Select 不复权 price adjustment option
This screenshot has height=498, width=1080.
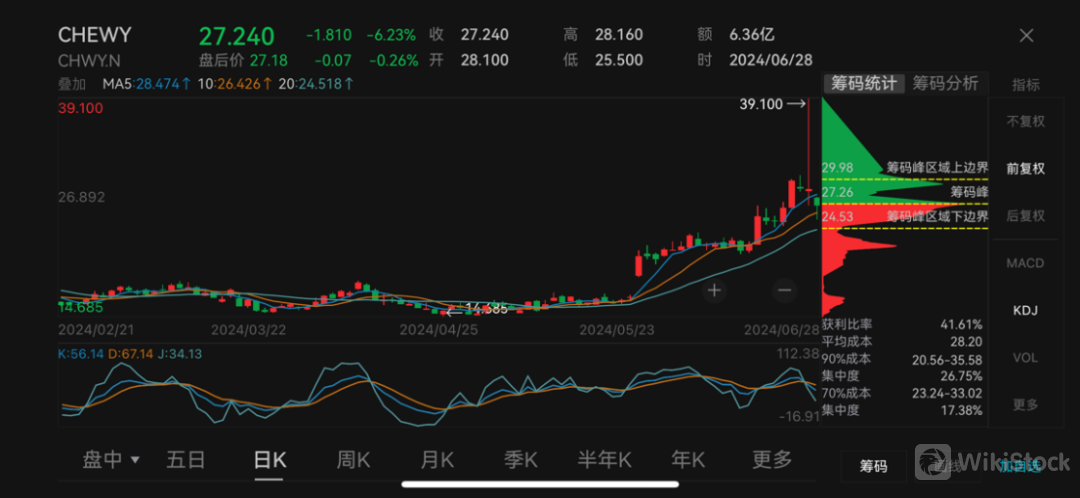click(x=1025, y=121)
